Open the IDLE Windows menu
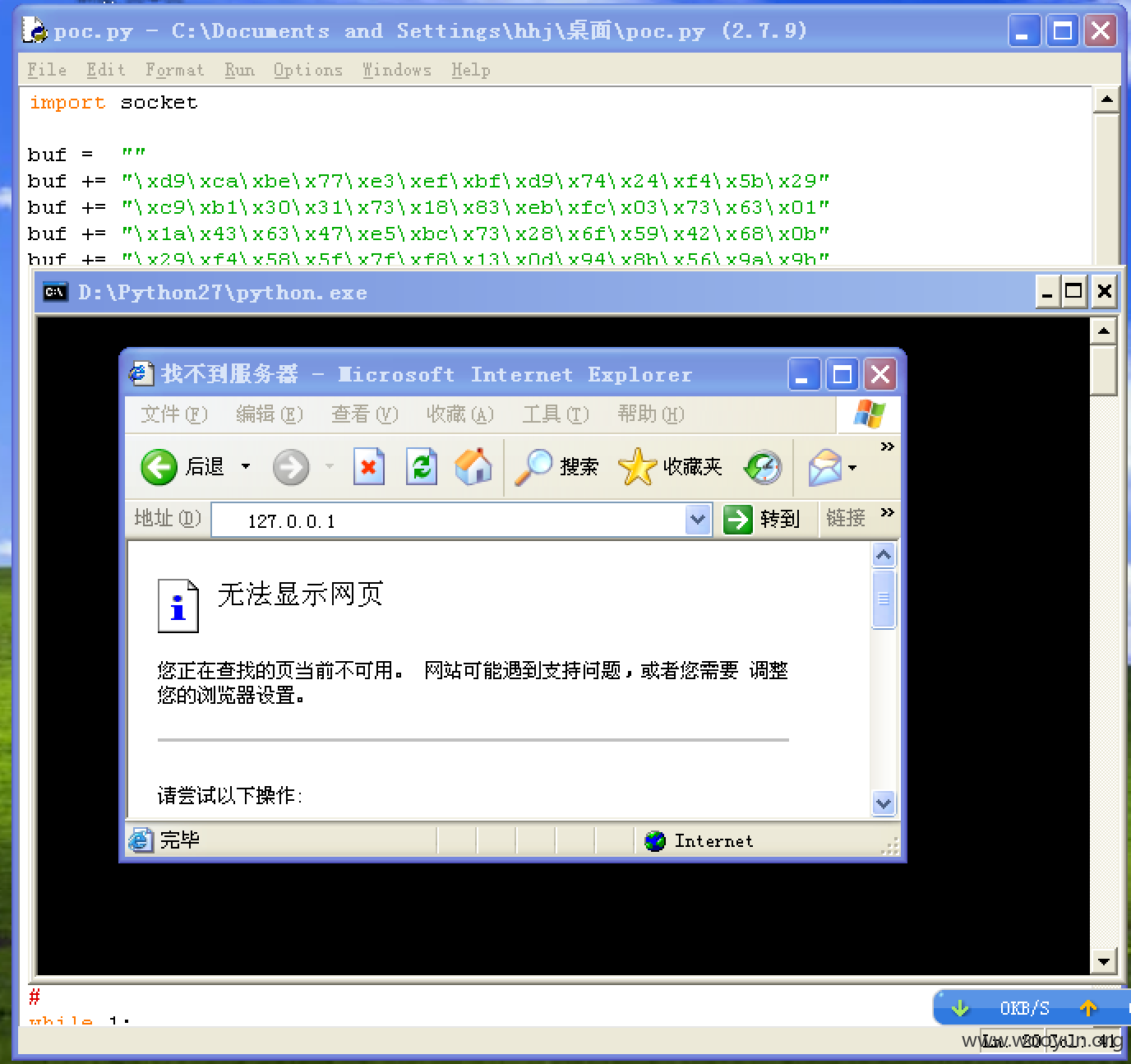Screen dimensions: 1131x1064 [x=397, y=70]
